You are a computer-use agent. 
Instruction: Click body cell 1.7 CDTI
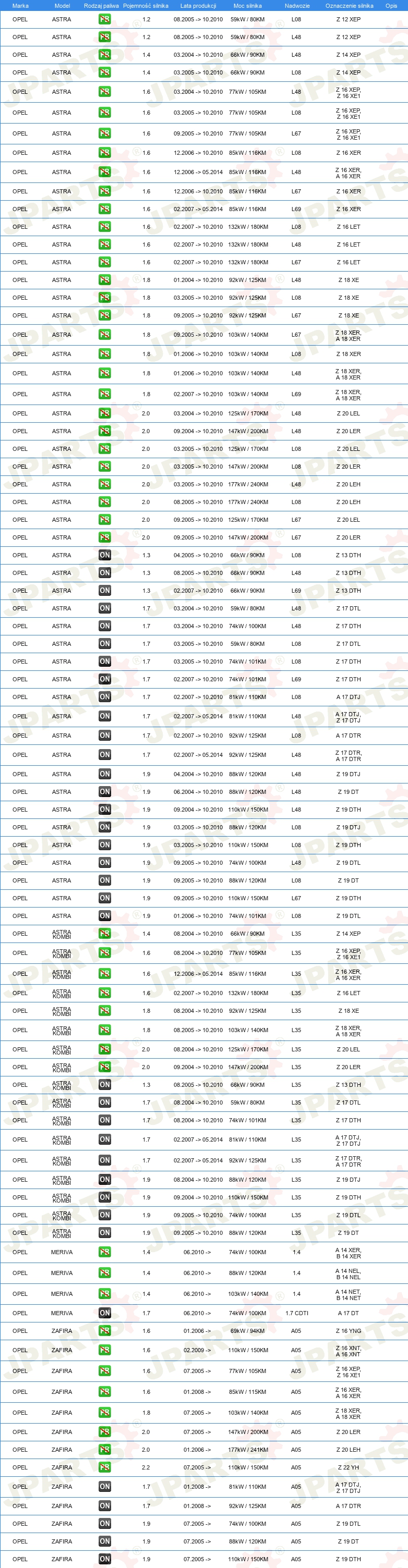pyautogui.click(x=296, y=1313)
